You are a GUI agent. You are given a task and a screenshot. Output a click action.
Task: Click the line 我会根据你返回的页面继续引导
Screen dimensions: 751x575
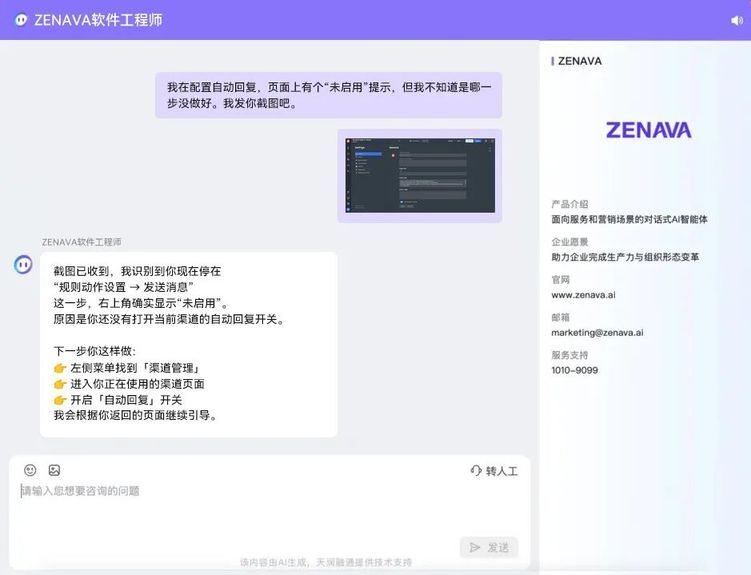[135, 416]
